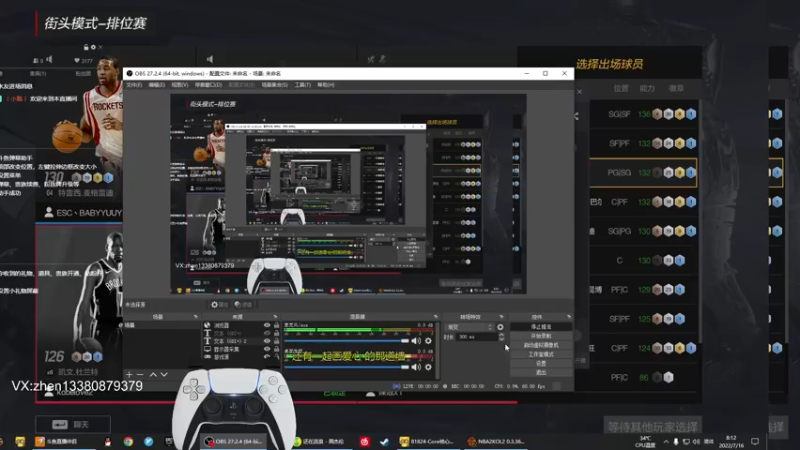Image resolution: width=800 pixels, height=450 pixels.
Task: Open first mixer channel gear settings
Action: pos(428,341)
